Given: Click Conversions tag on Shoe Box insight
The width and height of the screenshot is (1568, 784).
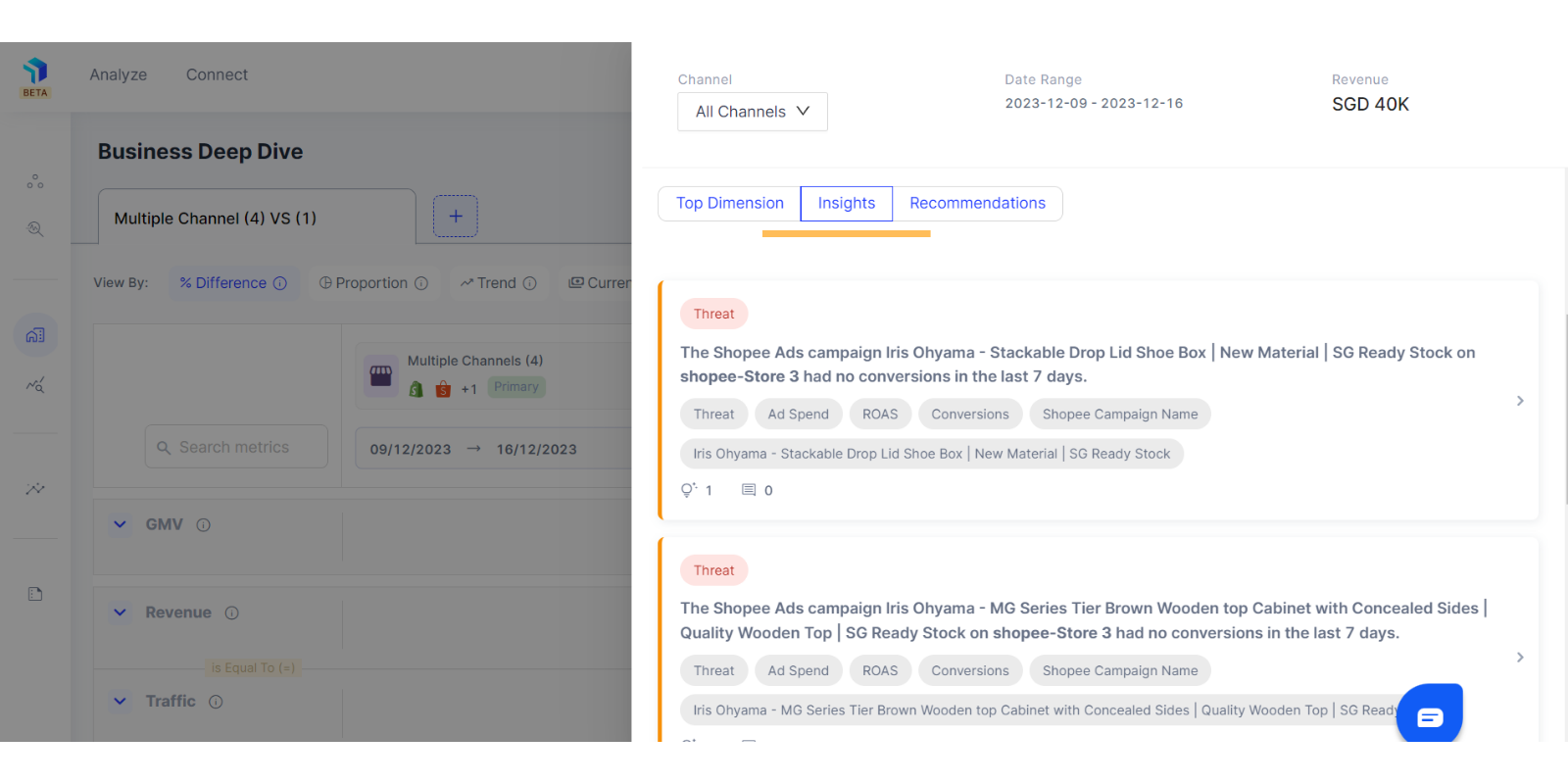Looking at the screenshot, I should pos(970,415).
